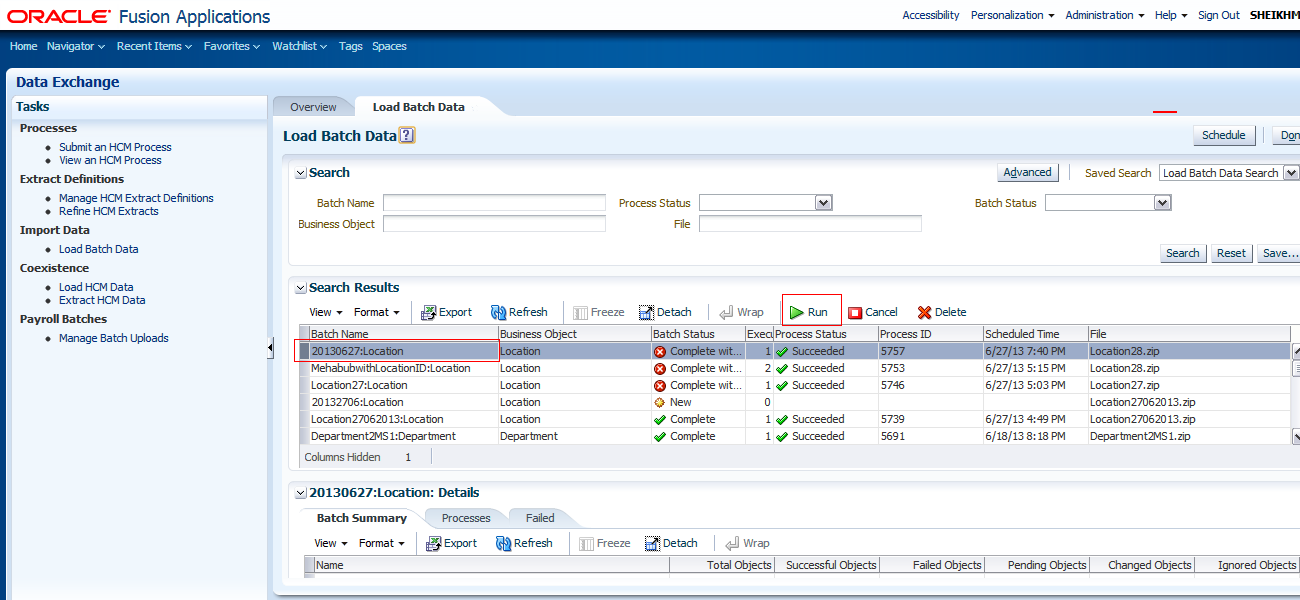
Task: Refresh the search results list
Action: (519, 311)
